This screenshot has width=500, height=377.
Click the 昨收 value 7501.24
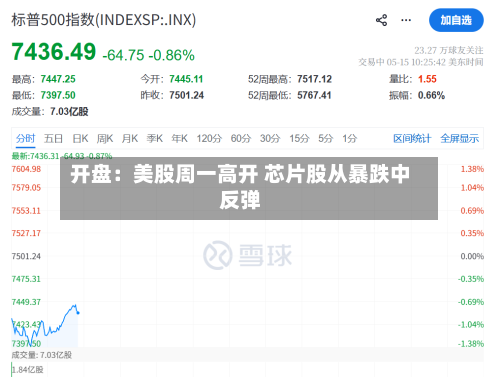[x=186, y=95]
